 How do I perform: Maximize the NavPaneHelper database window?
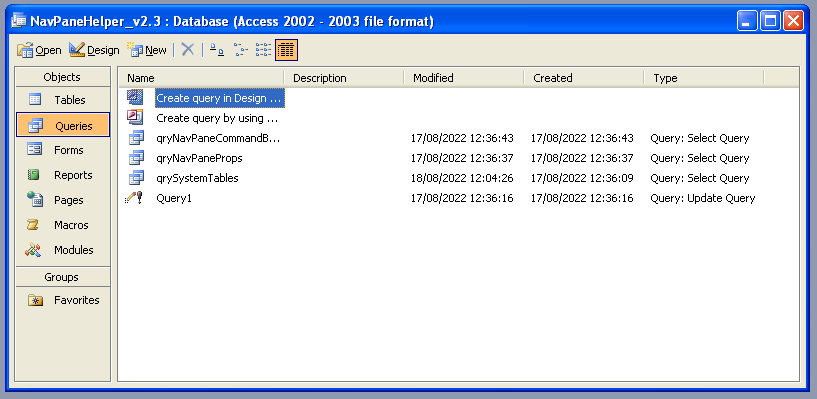click(770, 21)
